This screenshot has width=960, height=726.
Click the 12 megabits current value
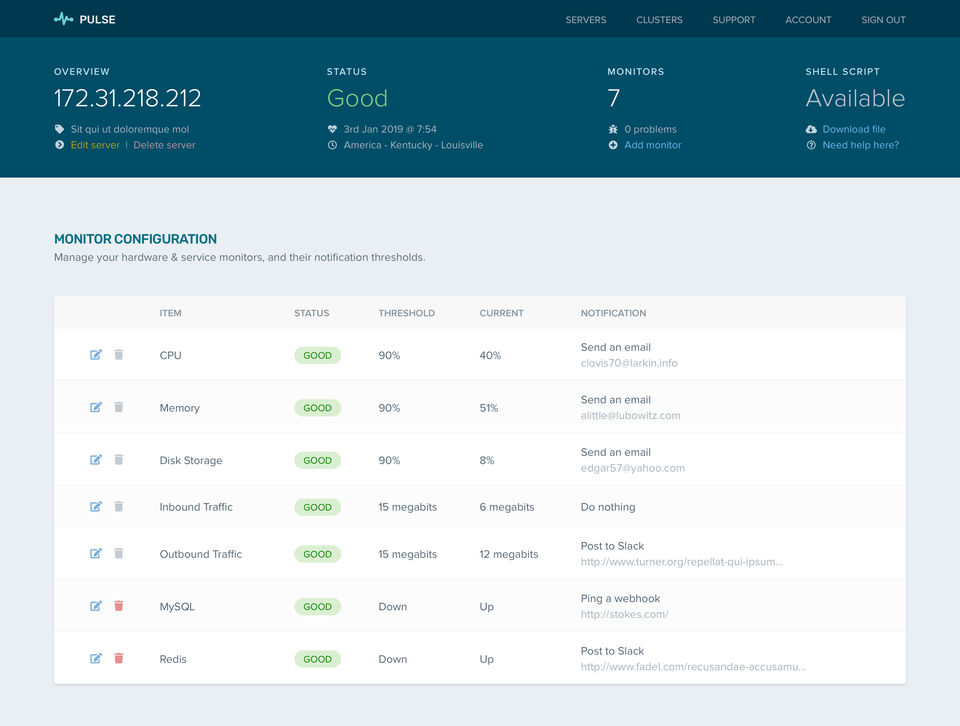tap(509, 554)
